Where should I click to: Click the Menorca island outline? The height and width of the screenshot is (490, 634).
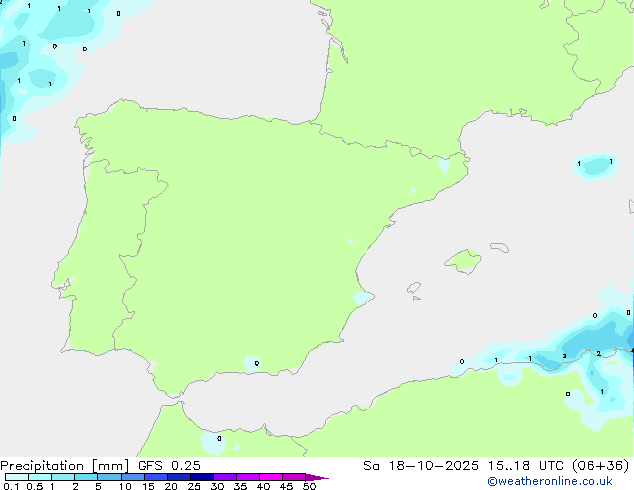[500, 247]
